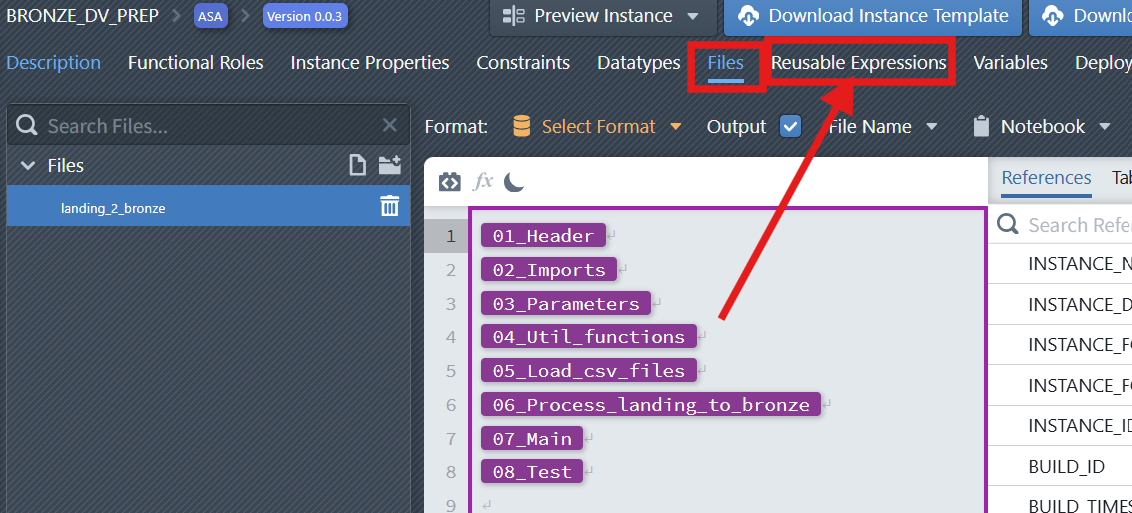Click the Notebook clipboard icon
The width and height of the screenshot is (1132, 513).
[x=981, y=127]
